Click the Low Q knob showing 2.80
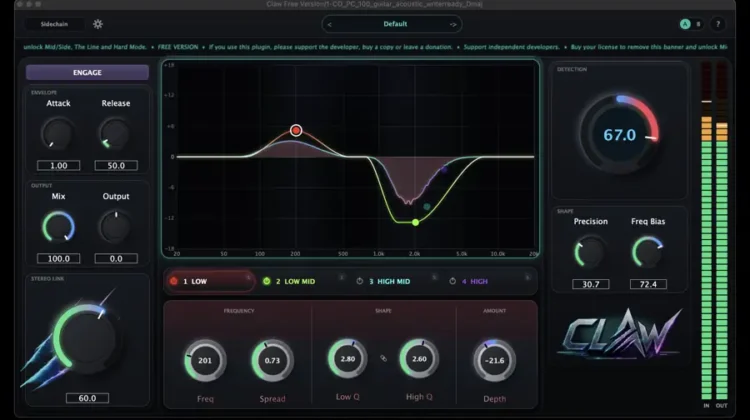This screenshot has height=420, width=750. pyautogui.click(x=348, y=358)
